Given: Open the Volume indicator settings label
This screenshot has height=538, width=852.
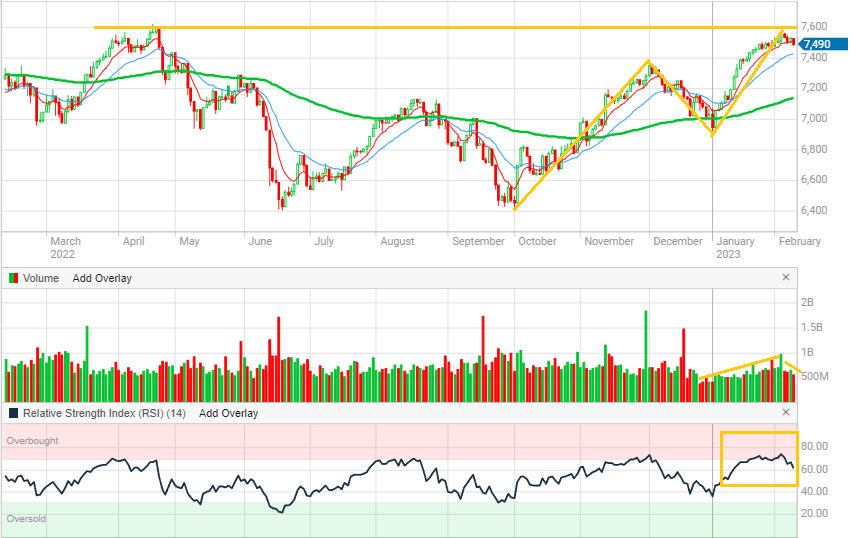Looking at the screenshot, I should pos(42,278).
